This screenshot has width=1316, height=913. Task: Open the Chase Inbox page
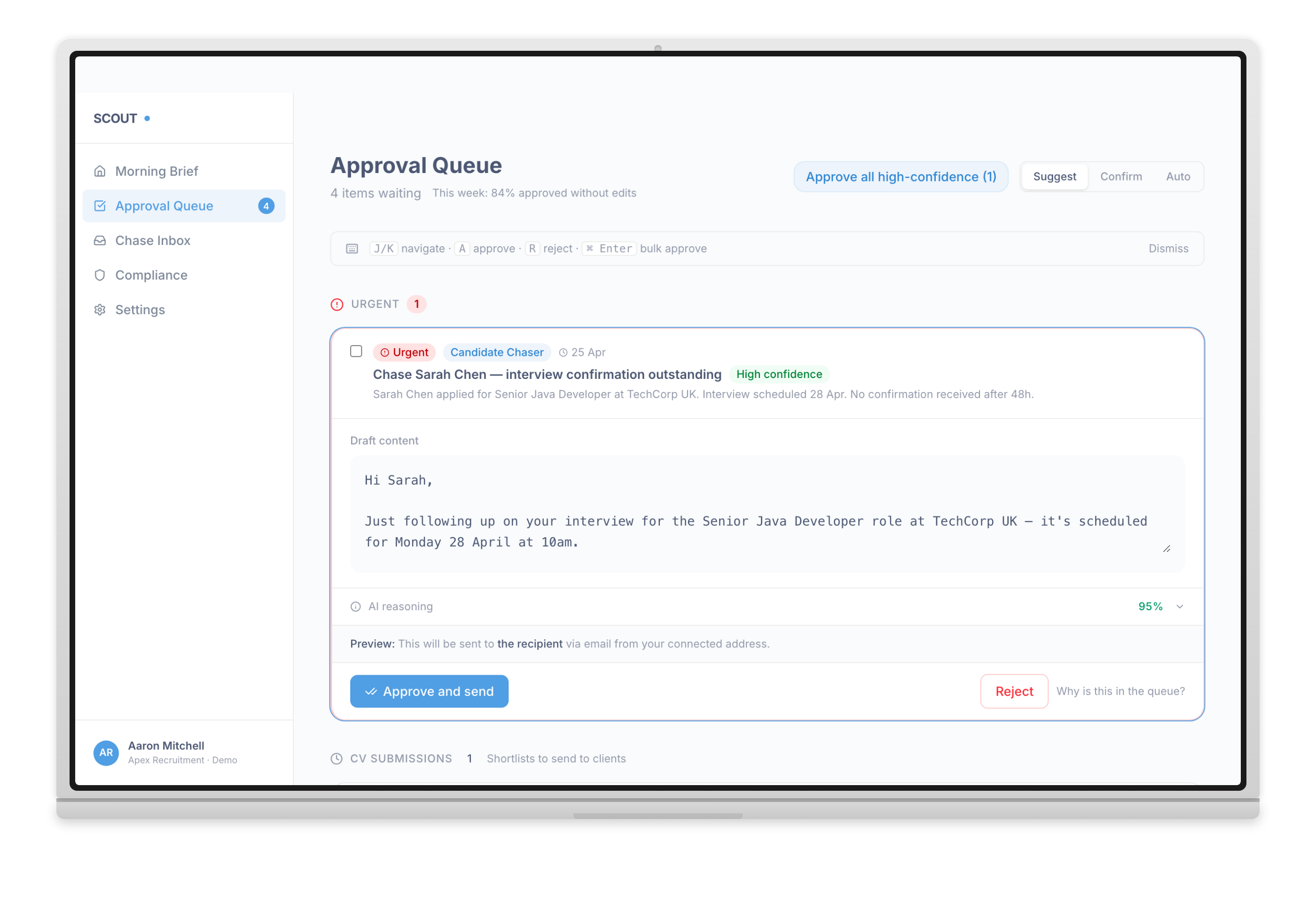(x=153, y=240)
